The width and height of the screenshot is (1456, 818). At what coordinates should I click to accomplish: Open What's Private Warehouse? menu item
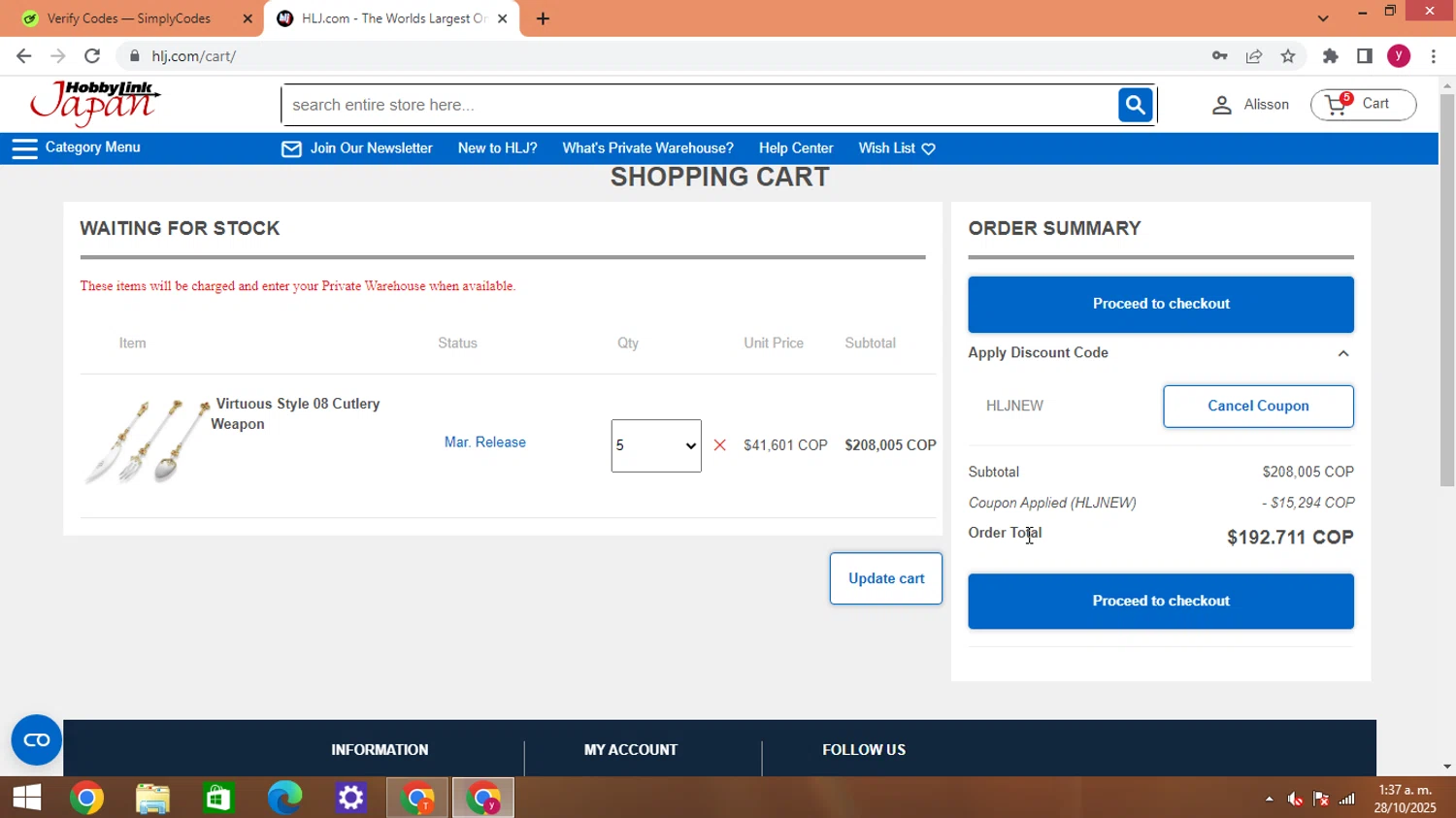click(647, 148)
